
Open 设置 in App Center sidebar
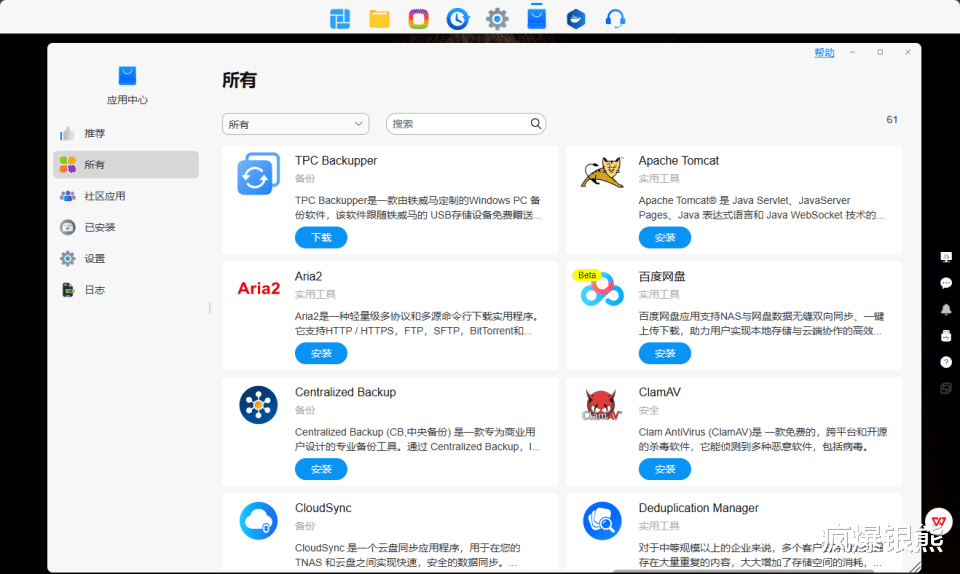126,258
